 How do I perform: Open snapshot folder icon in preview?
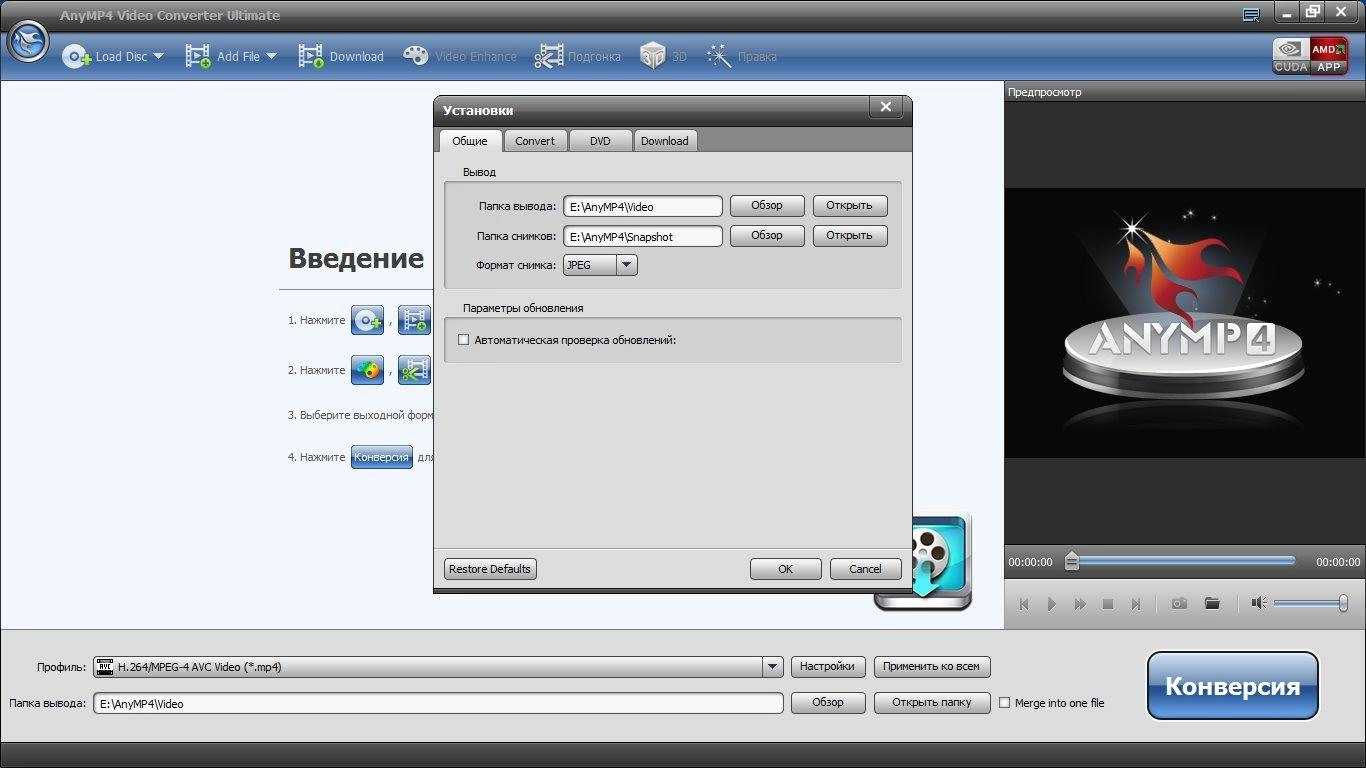[1212, 603]
